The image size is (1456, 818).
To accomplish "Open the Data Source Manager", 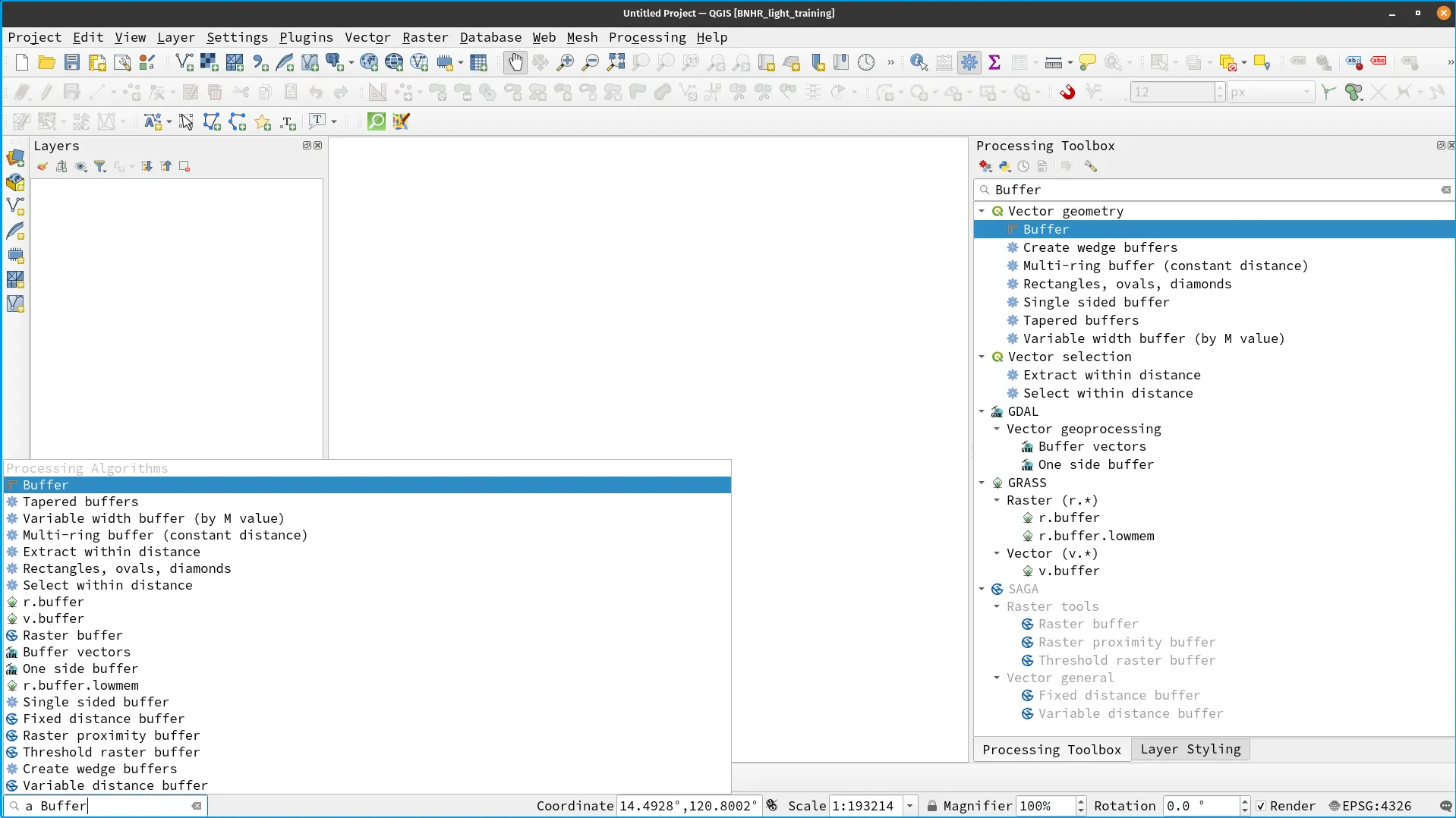I will [x=15, y=158].
